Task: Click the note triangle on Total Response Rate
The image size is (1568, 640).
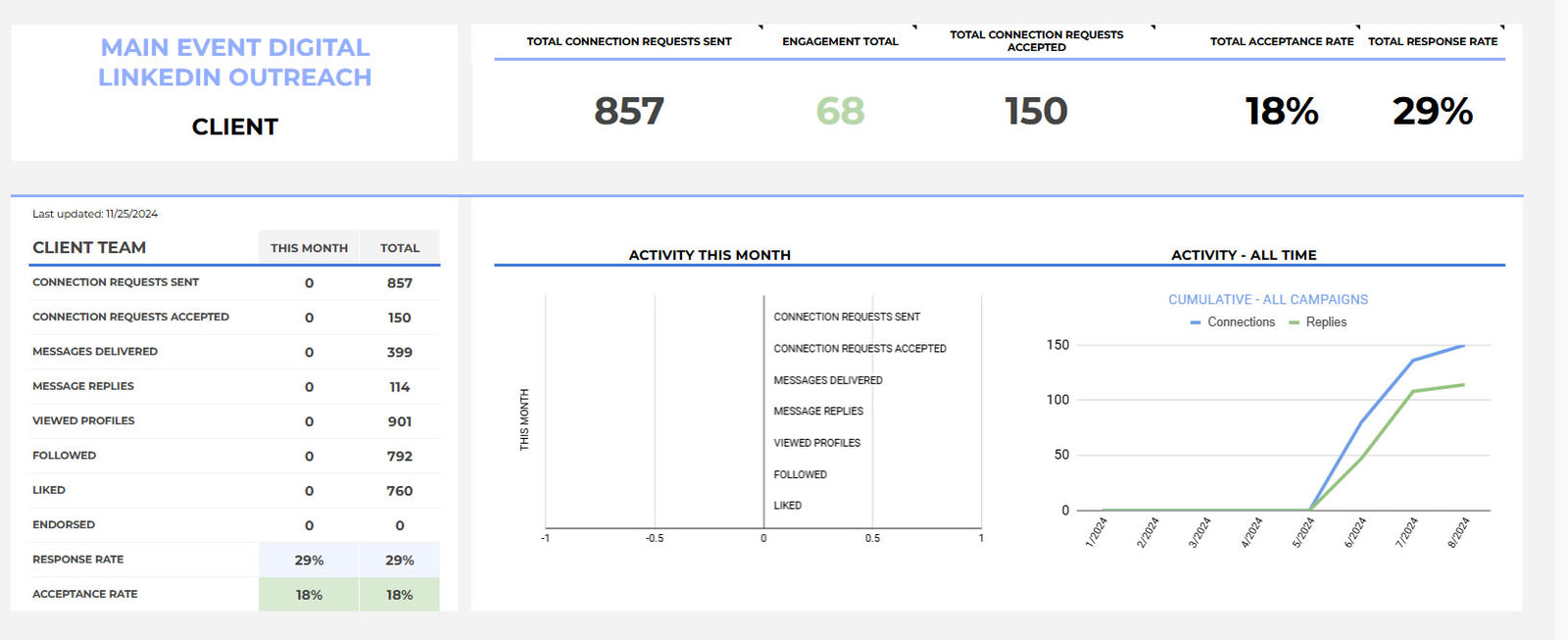Action: coord(1501,27)
